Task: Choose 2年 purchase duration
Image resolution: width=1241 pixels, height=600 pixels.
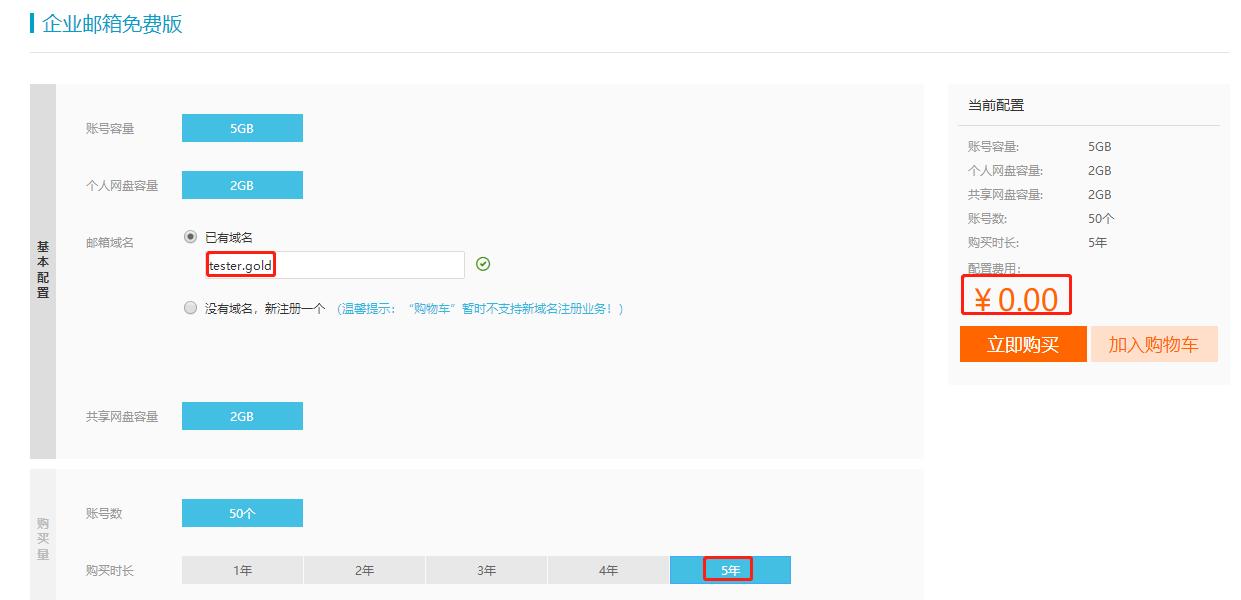Action: (364, 569)
